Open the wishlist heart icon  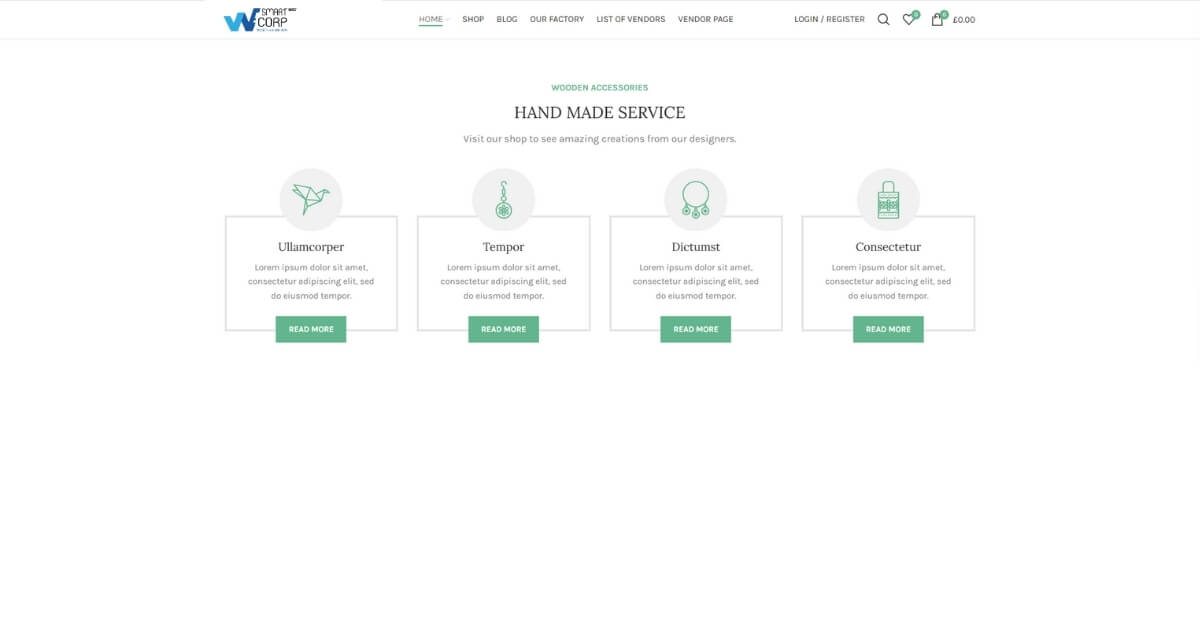(908, 19)
